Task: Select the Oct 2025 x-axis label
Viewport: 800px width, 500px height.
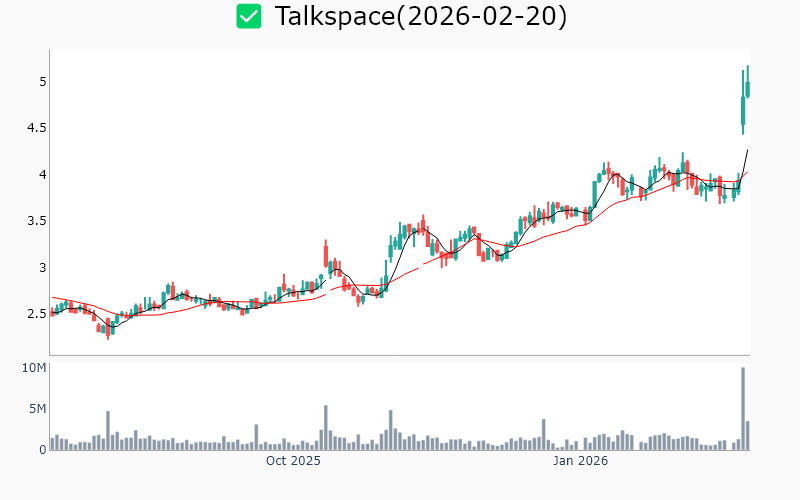Action: pos(293,461)
